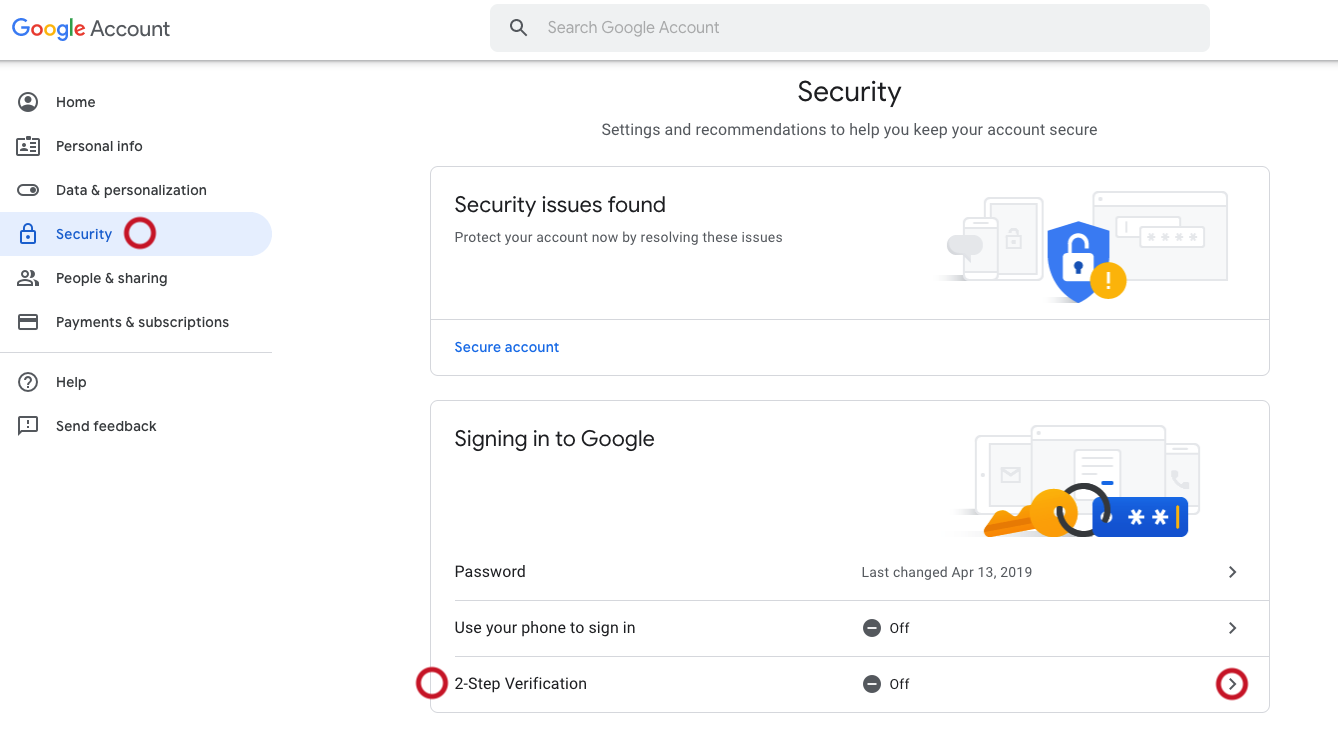Open Help via the question mark icon
The height and width of the screenshot is (730, 1338).
29,381
